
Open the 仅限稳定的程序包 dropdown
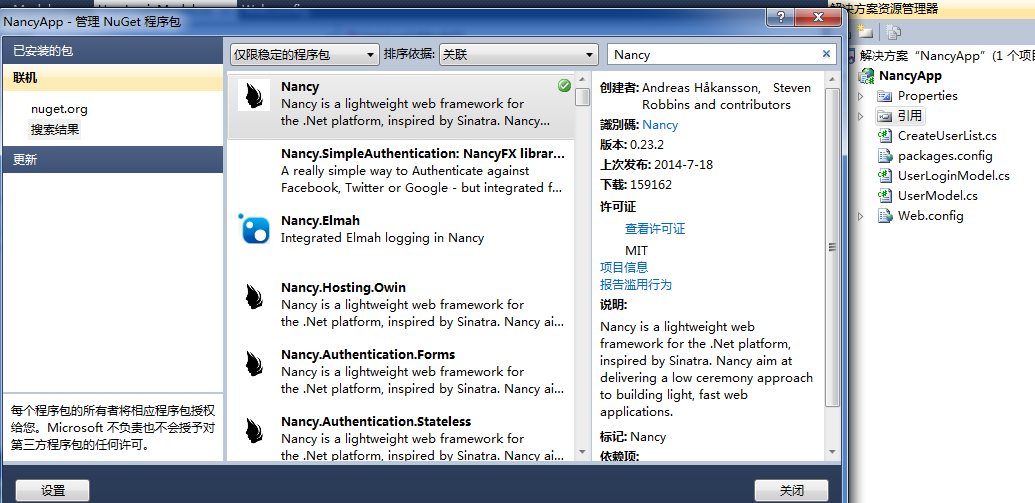(305, 55)
